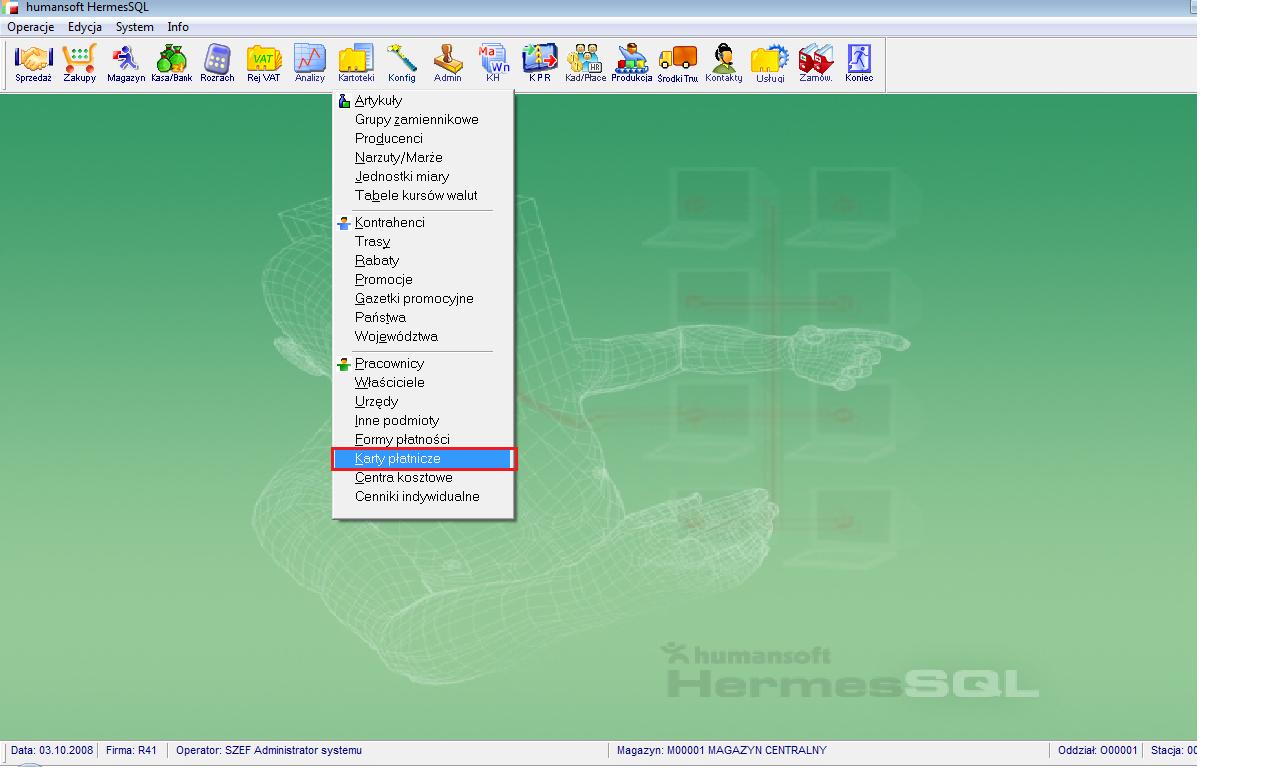
Task: Click the Kartoteki toolbar icon
Action: [356, 63]
